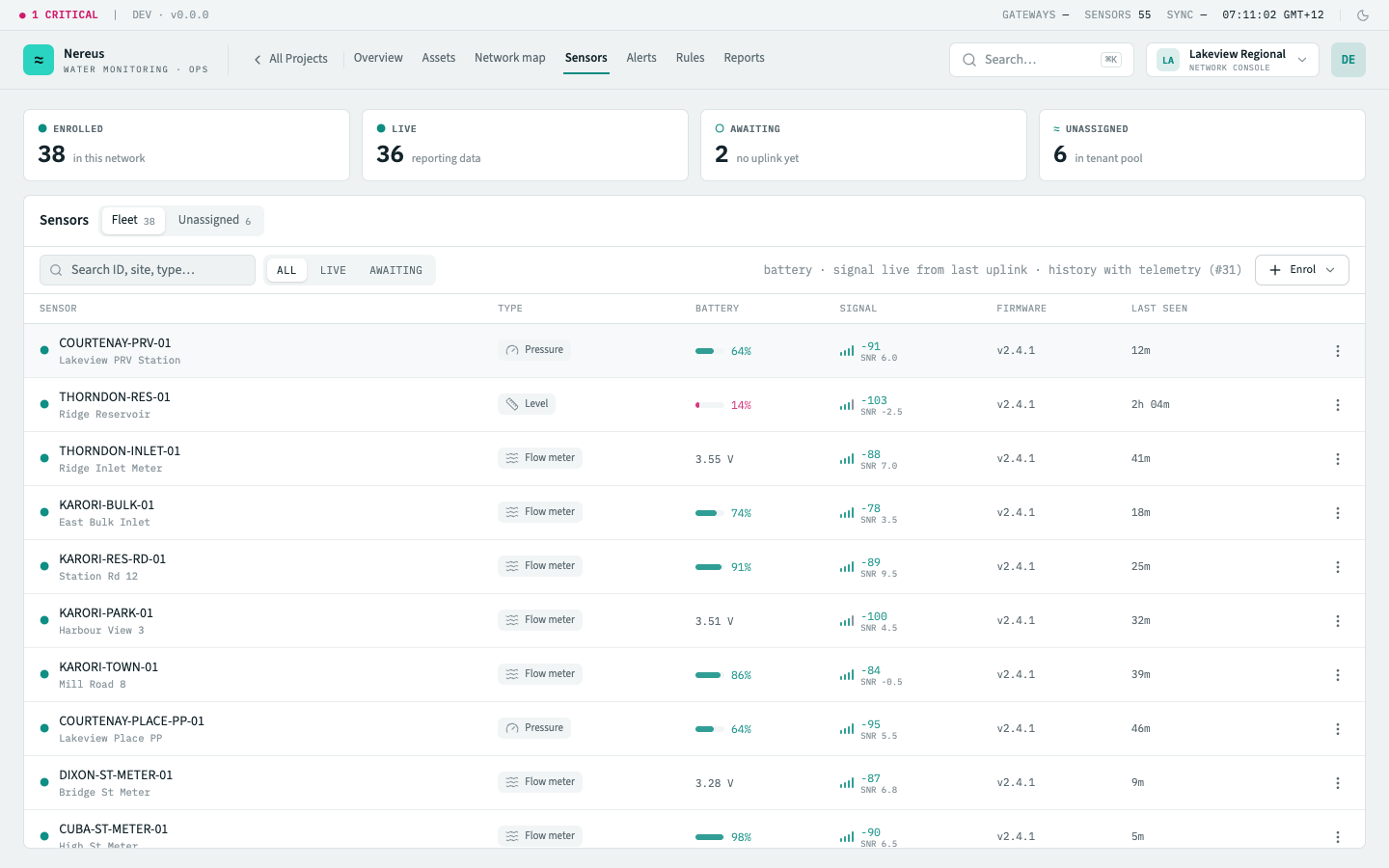Open the Alerts navigation item
The width and height of the screenshot is (1389, 868).
641,58
